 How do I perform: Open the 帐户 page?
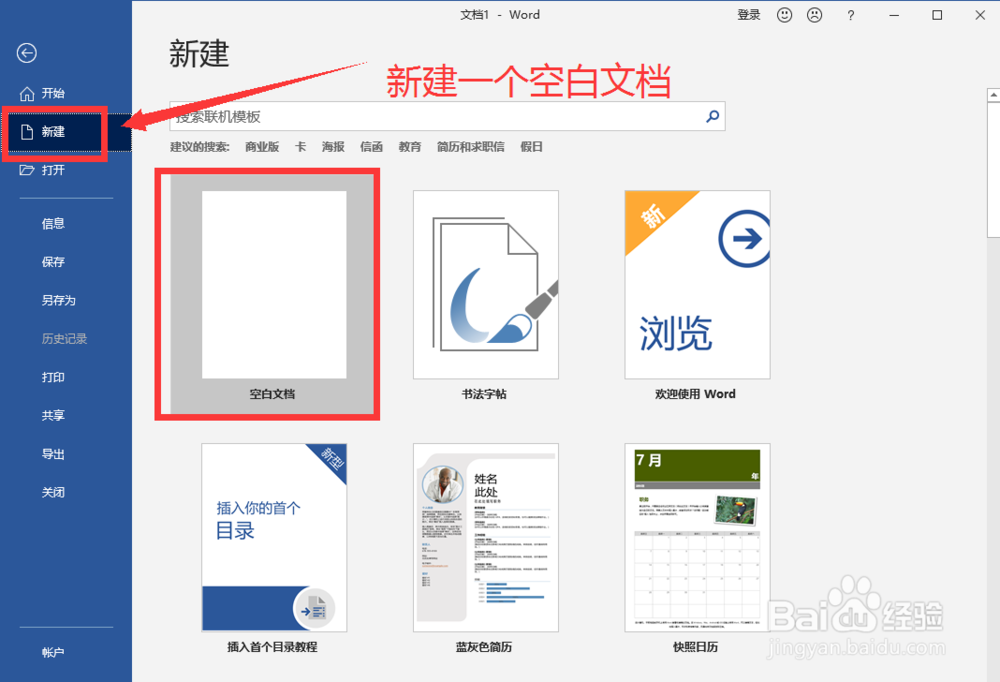click(53, 653)
